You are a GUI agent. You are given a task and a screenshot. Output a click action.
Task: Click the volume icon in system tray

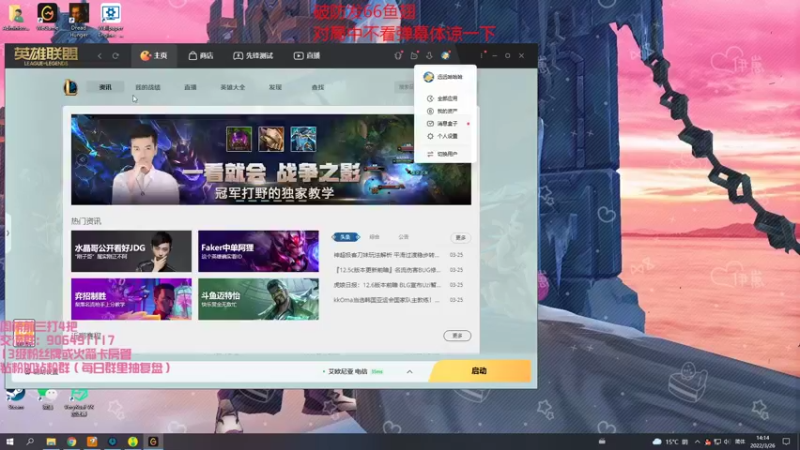[727, 441]
